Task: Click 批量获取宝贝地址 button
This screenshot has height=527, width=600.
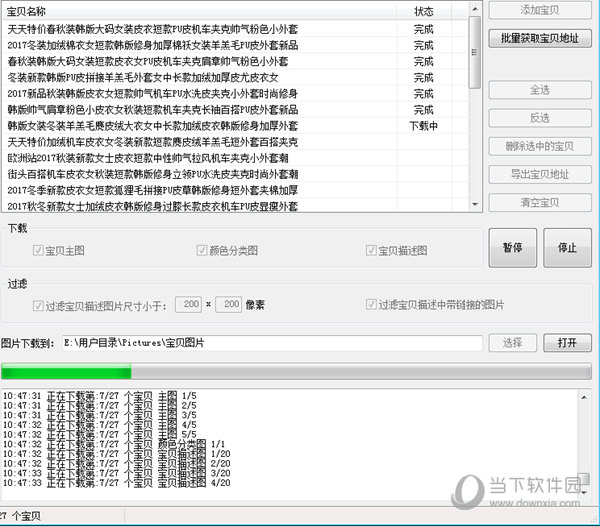Action: click(540, 38)
